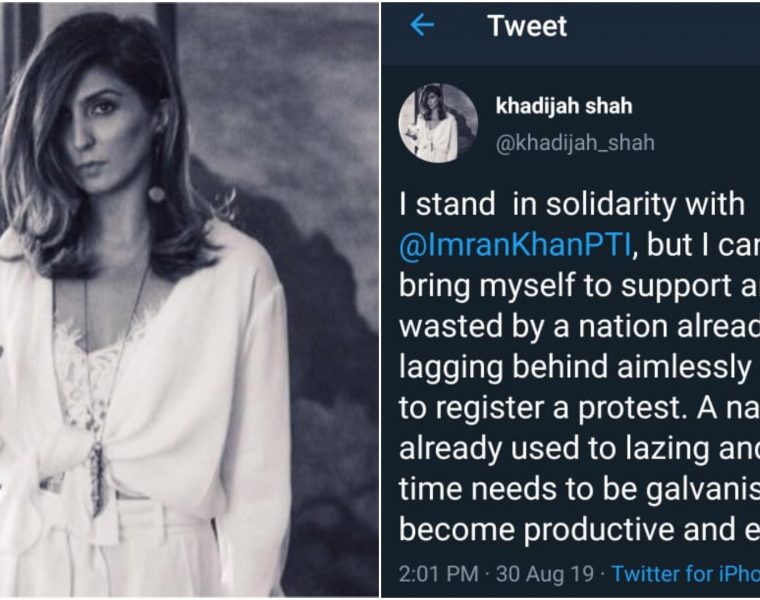Open the @khadijah_shah handle

(575, 142)
